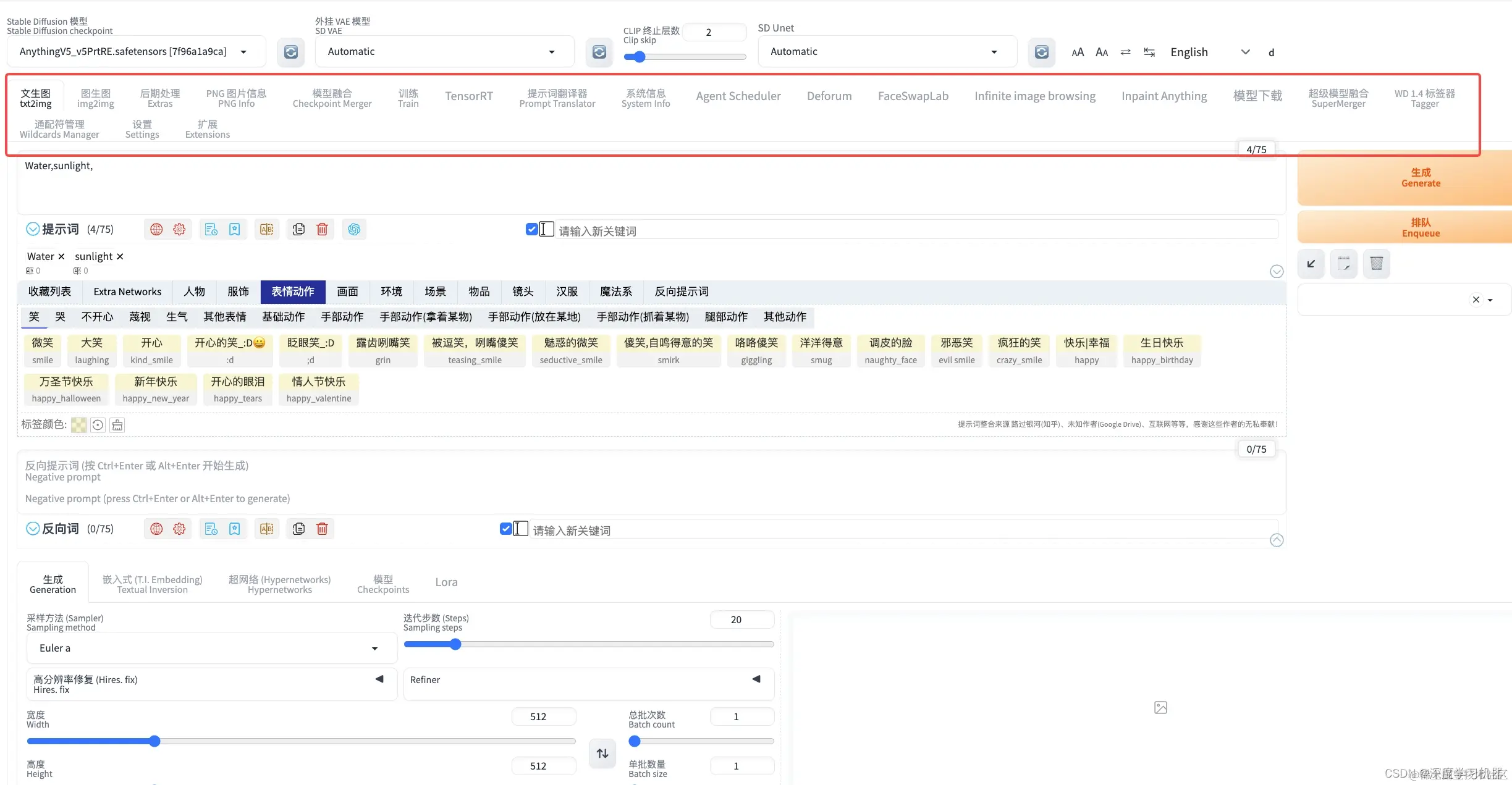Click the large-small 'AA' font size icon
The image size is (1512, 785).
(x=1102, y=52)
